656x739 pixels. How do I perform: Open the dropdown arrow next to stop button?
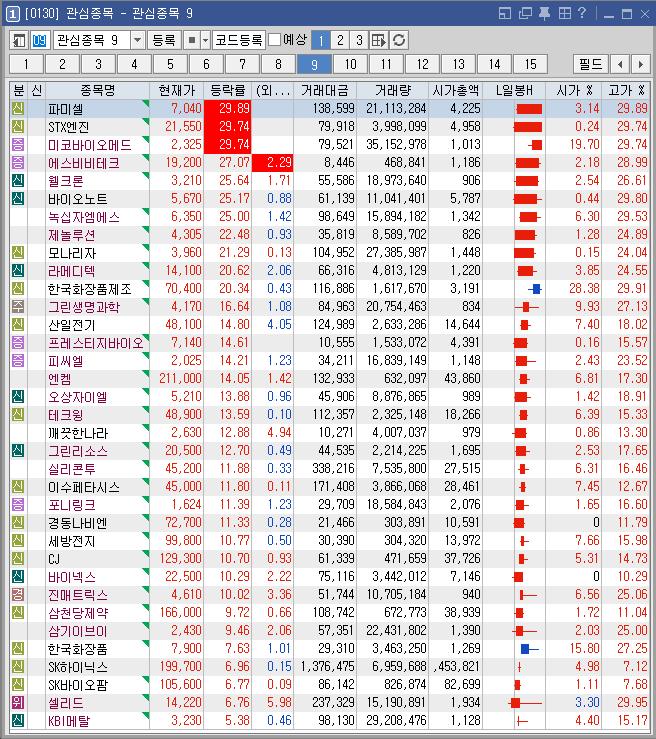[x=205, y=40]
